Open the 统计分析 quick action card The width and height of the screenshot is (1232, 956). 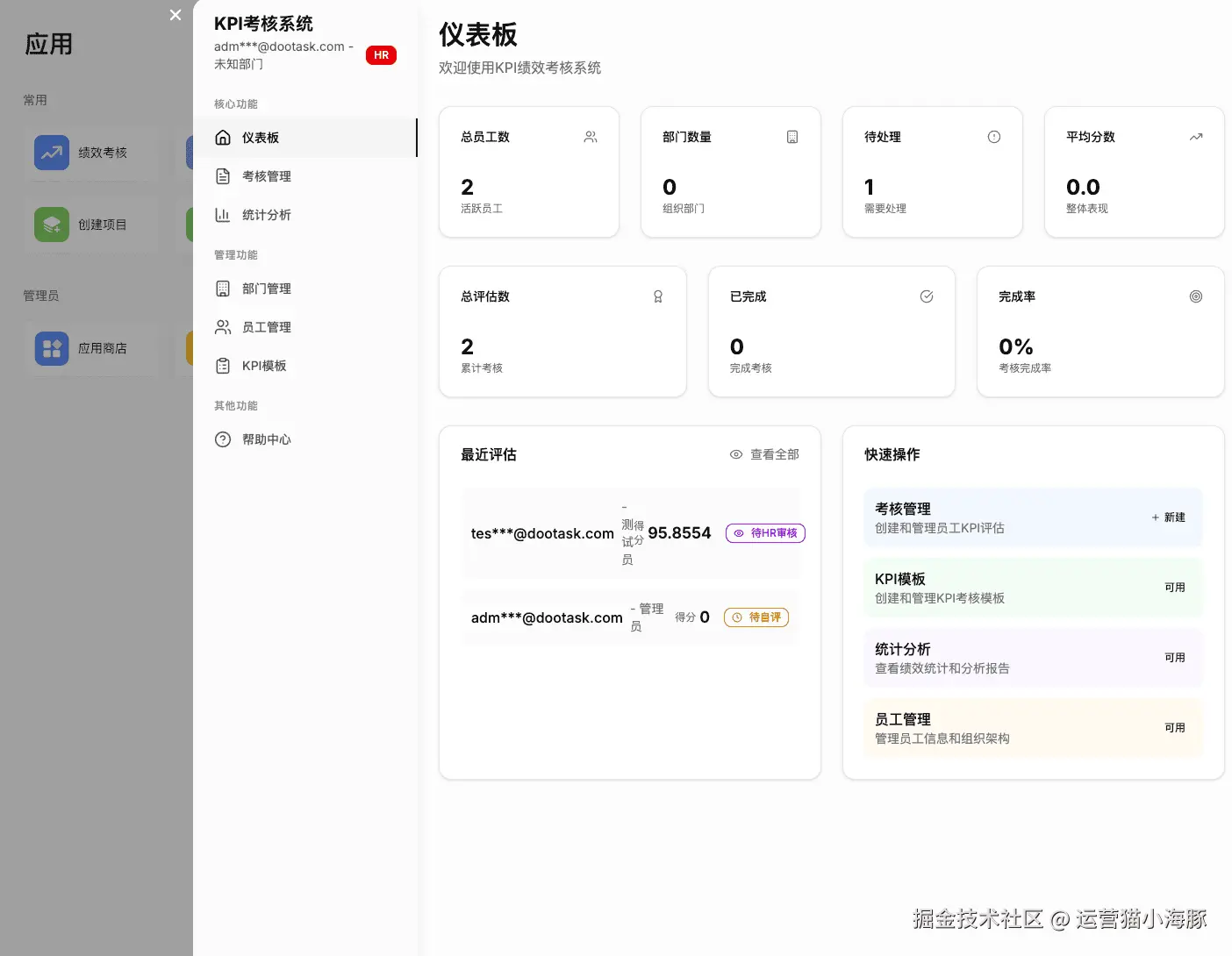click(1033, 658)
